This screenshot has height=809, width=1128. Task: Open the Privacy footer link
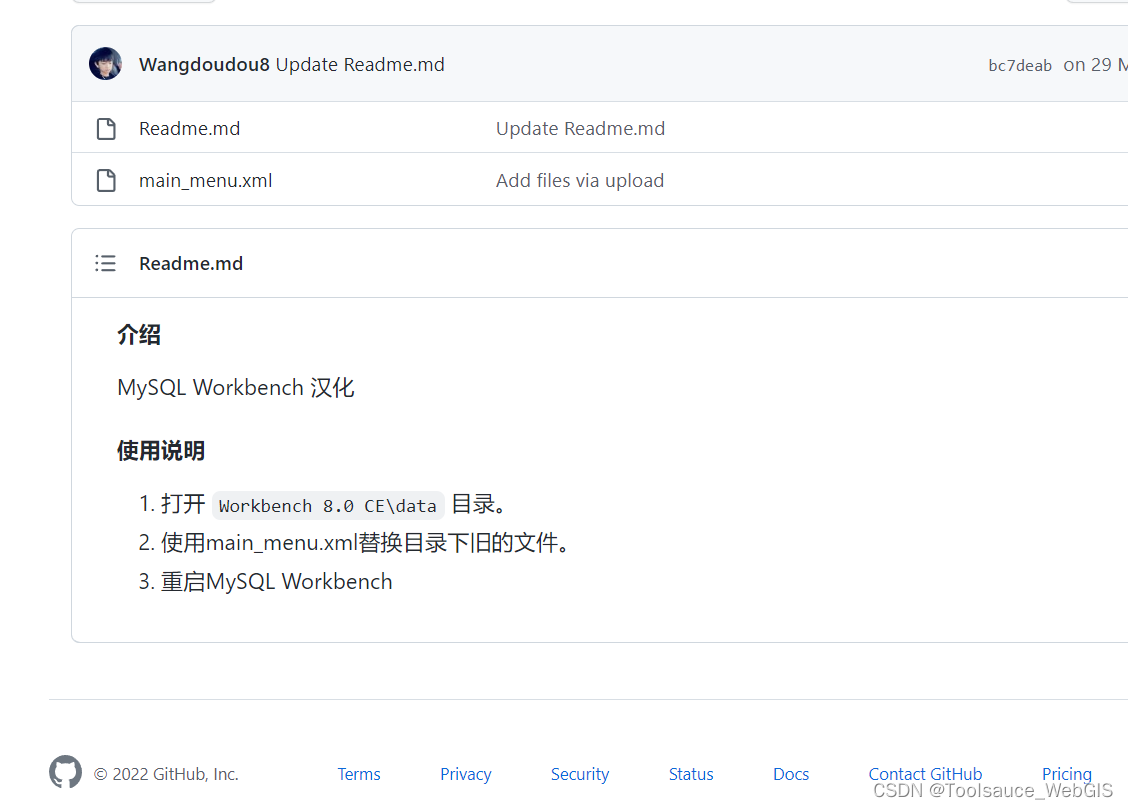tap(465, 774)
